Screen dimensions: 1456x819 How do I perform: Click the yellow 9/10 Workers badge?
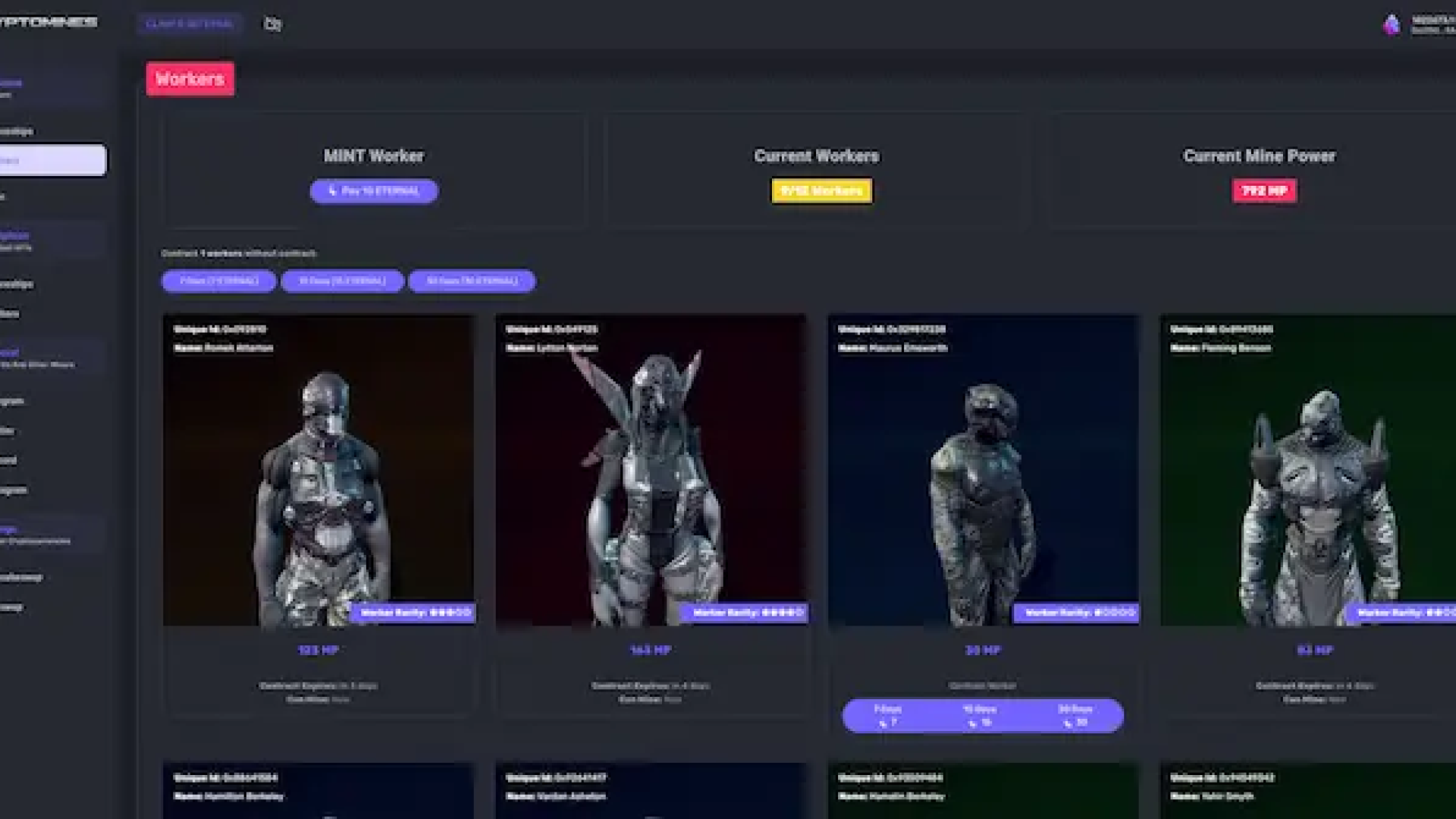[x=821, y=191]
